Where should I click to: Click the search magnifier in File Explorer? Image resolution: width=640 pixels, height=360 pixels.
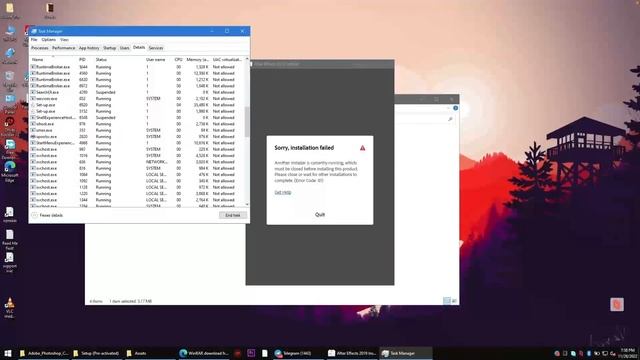pos(450,119)
